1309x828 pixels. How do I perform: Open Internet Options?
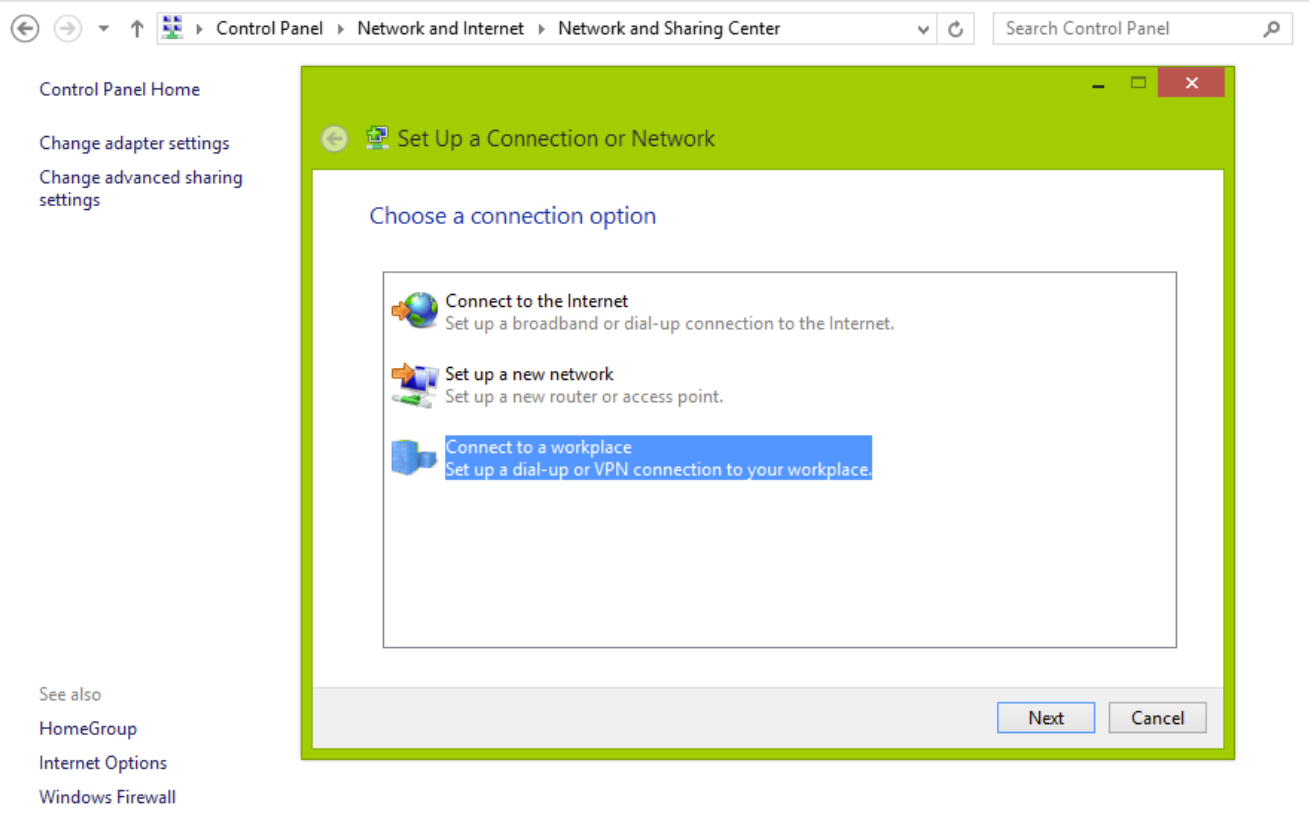coord(102,762)
